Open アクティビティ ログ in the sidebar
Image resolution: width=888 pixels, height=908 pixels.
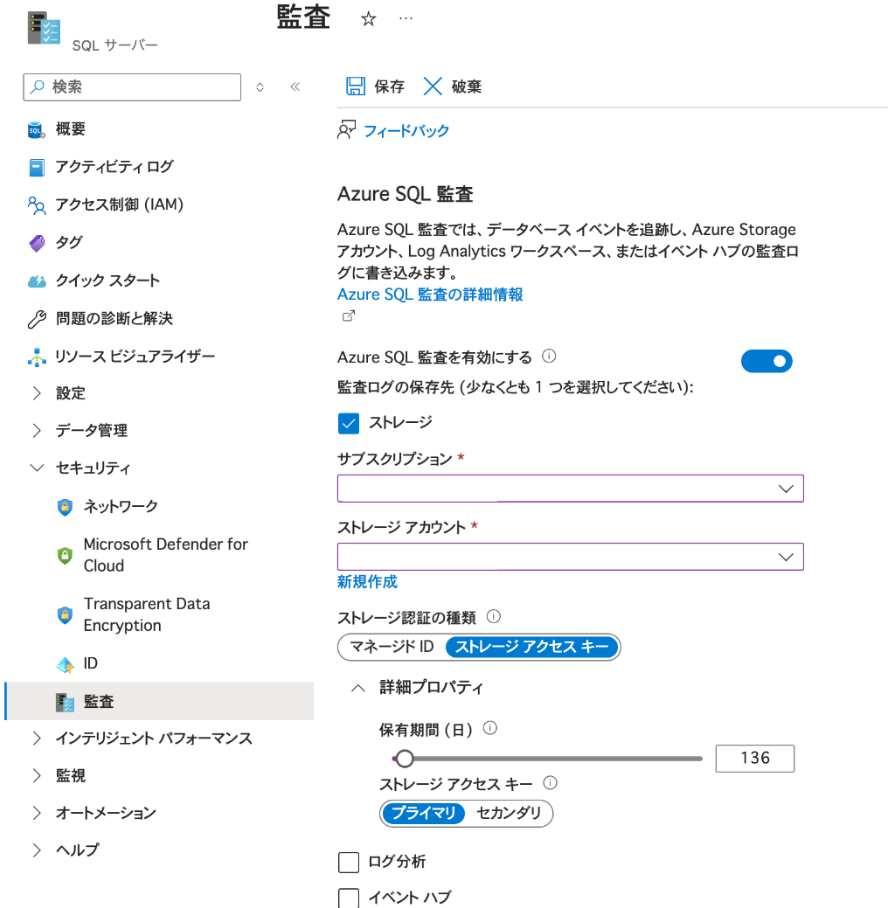pyautogui.click(x=114, y=167)
